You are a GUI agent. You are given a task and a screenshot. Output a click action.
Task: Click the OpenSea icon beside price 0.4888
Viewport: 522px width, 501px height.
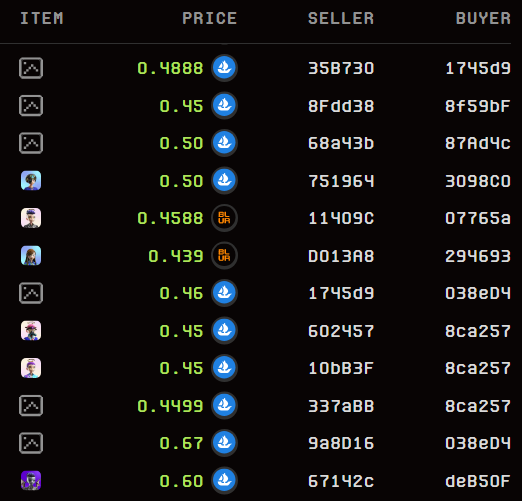click(x=224, y=68)
